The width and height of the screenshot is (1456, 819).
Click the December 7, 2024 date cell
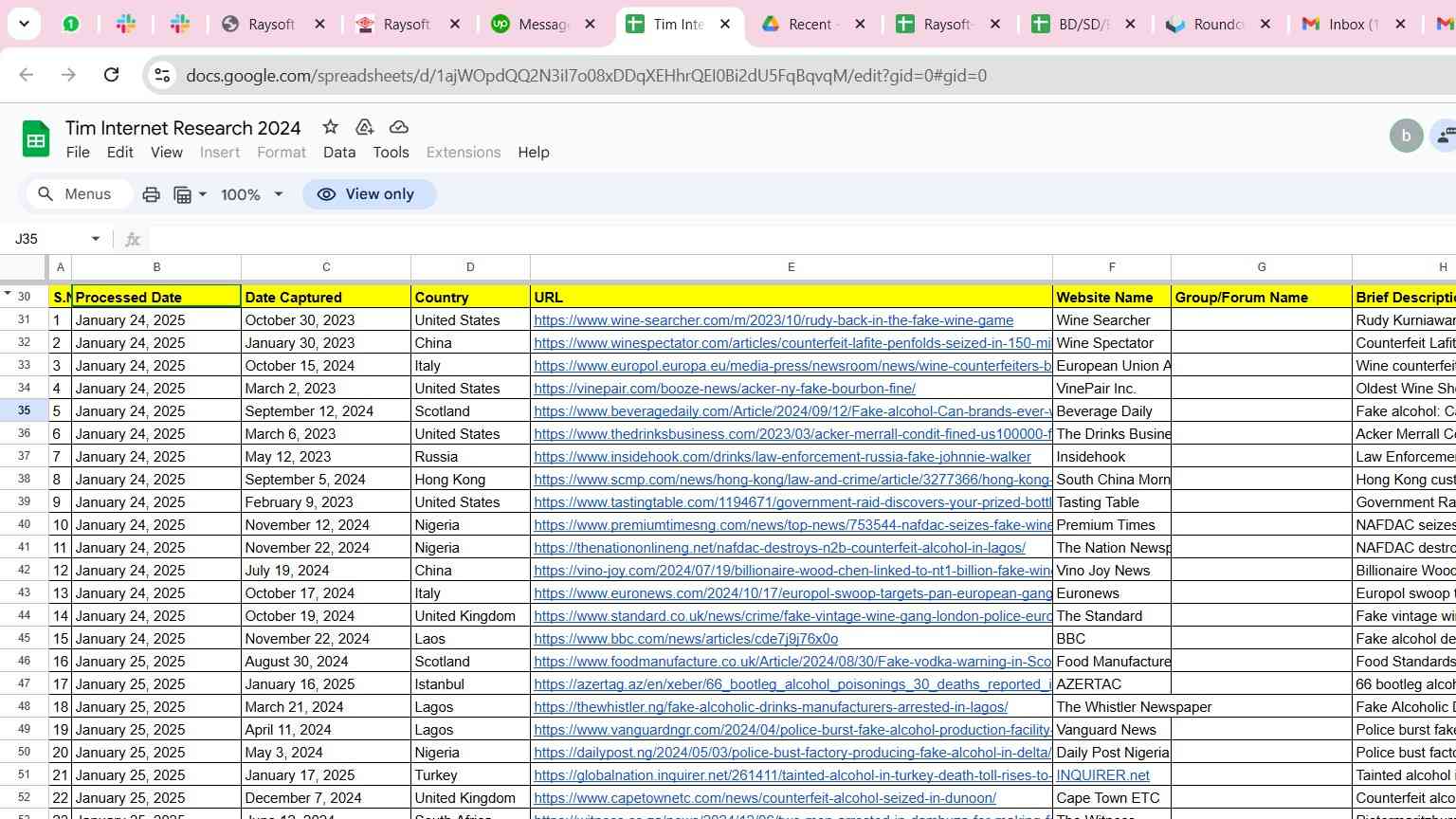click(x=326, y=798)
